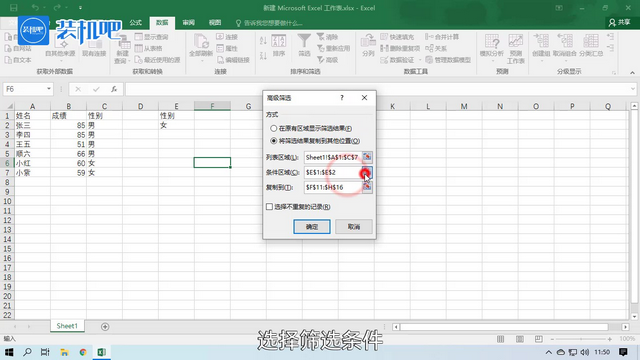Click Edit Links (编辑链接)
The image size is (640, 360).
(233, 60)
